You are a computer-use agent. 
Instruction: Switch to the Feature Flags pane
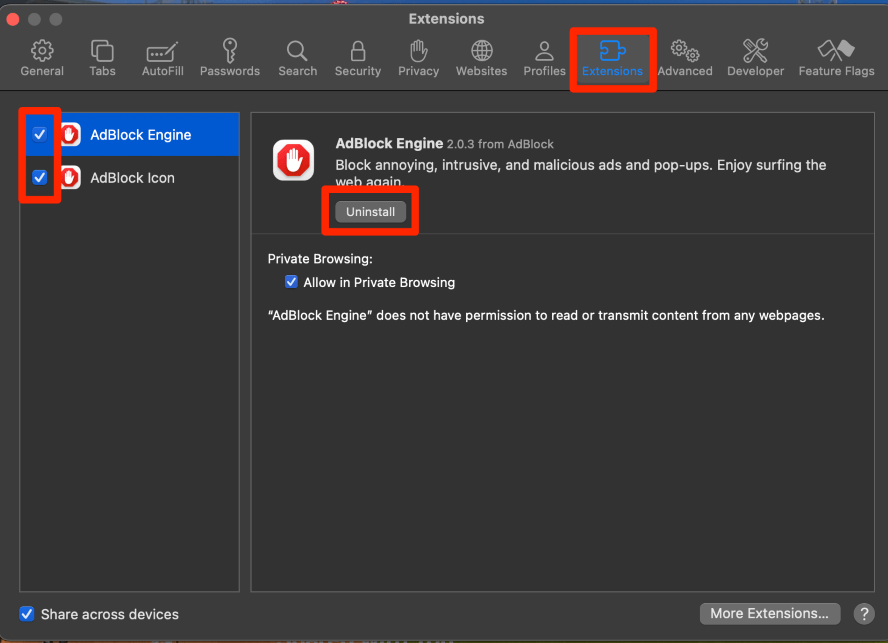pos(836,58)
